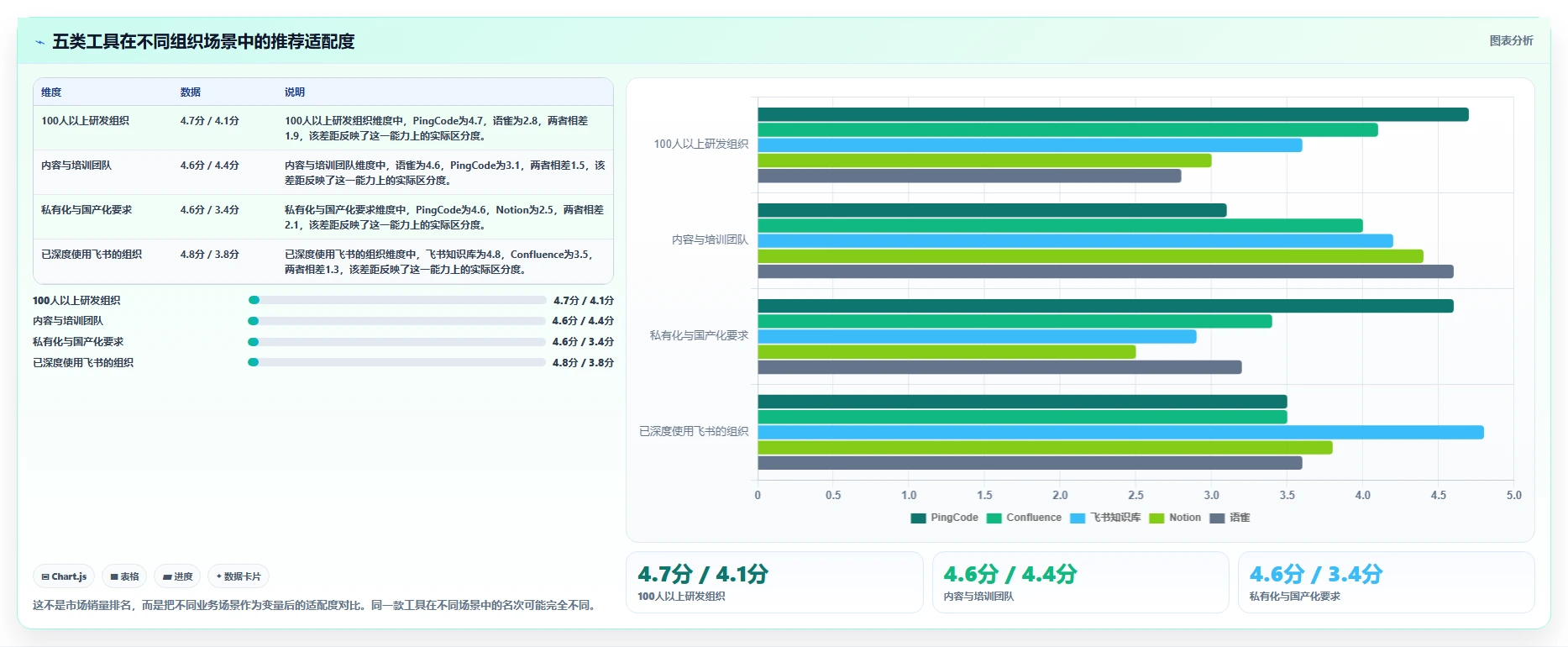Click the 5.0 tick on the chart axis

(x=1513, y=496)
